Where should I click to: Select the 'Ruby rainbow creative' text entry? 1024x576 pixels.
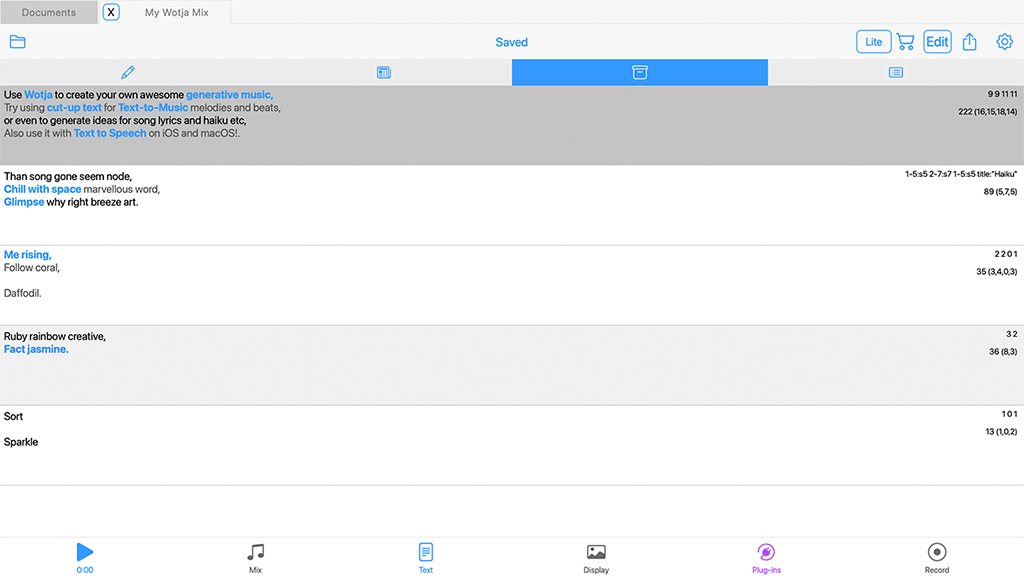[x=400, y=365]
